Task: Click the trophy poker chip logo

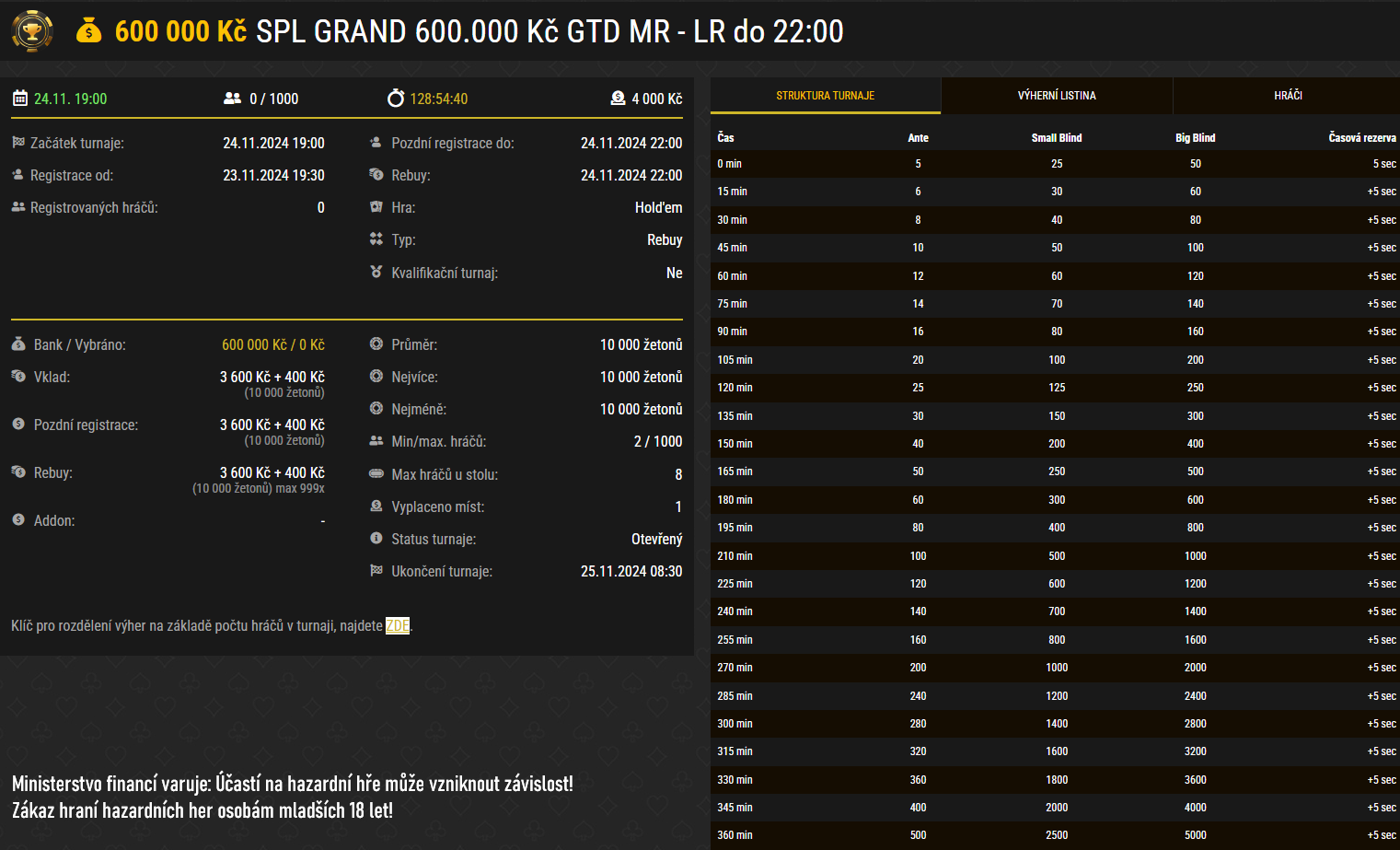Action: tap(32, 31)
